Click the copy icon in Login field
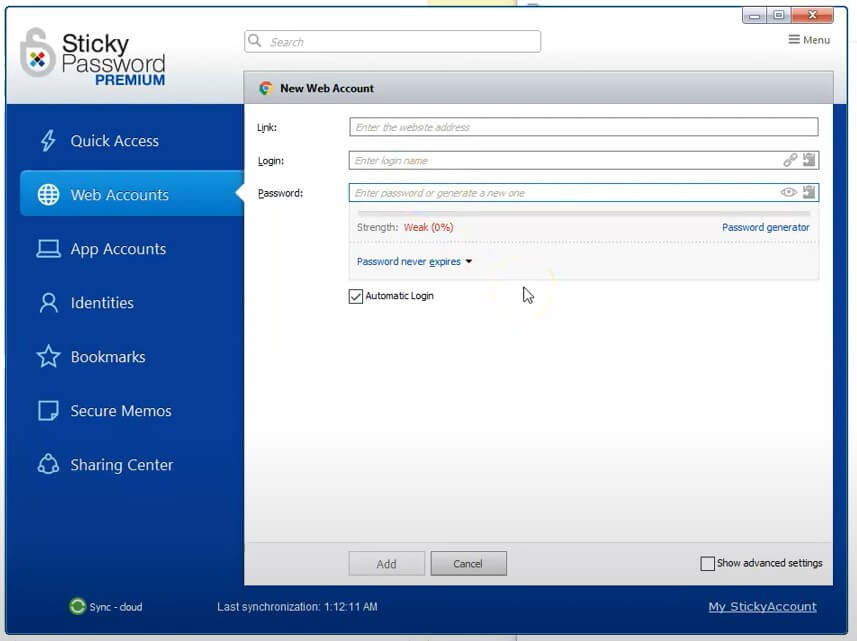 click(x=809, y=160)
